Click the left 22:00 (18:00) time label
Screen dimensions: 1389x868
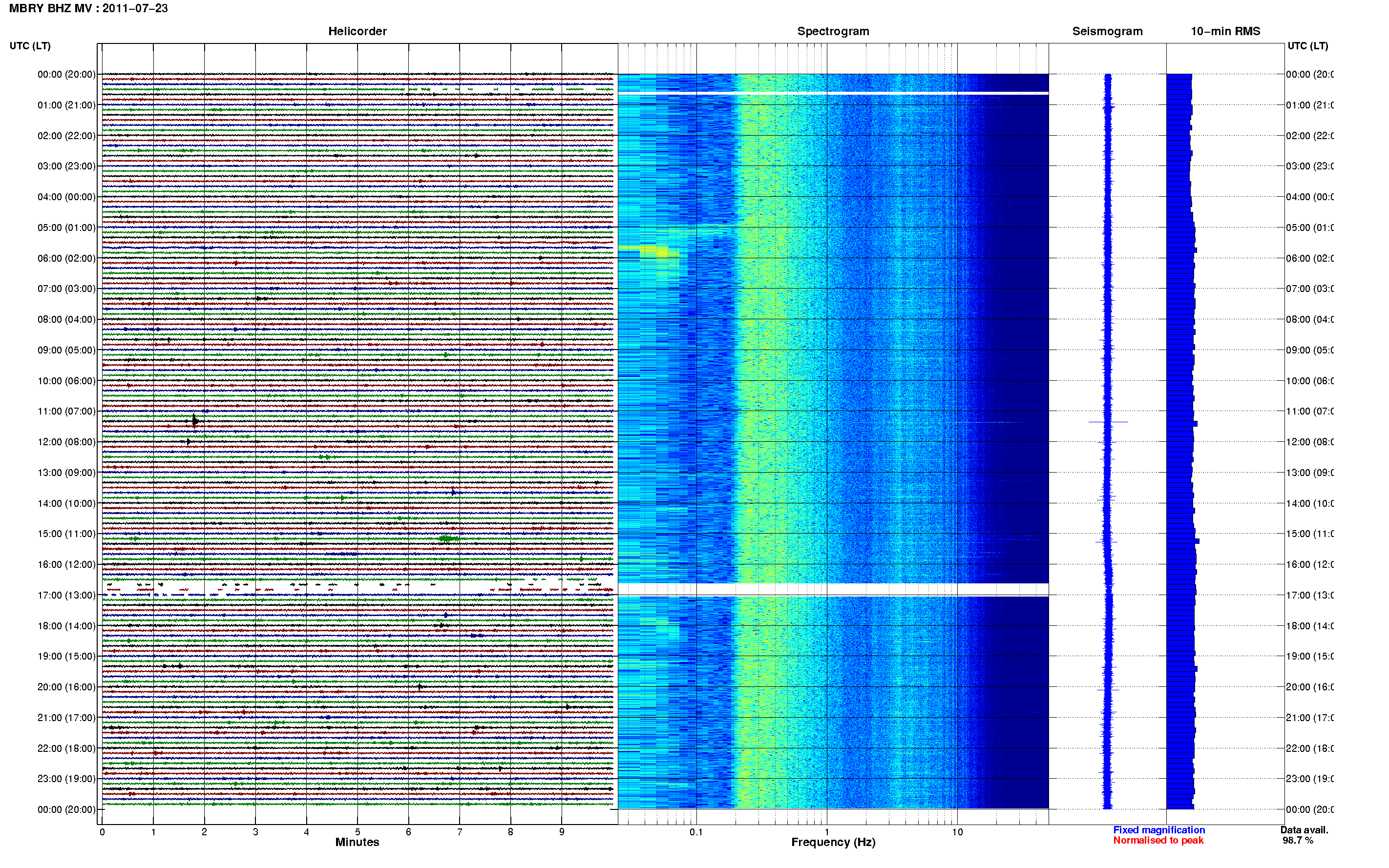(66, 748)
